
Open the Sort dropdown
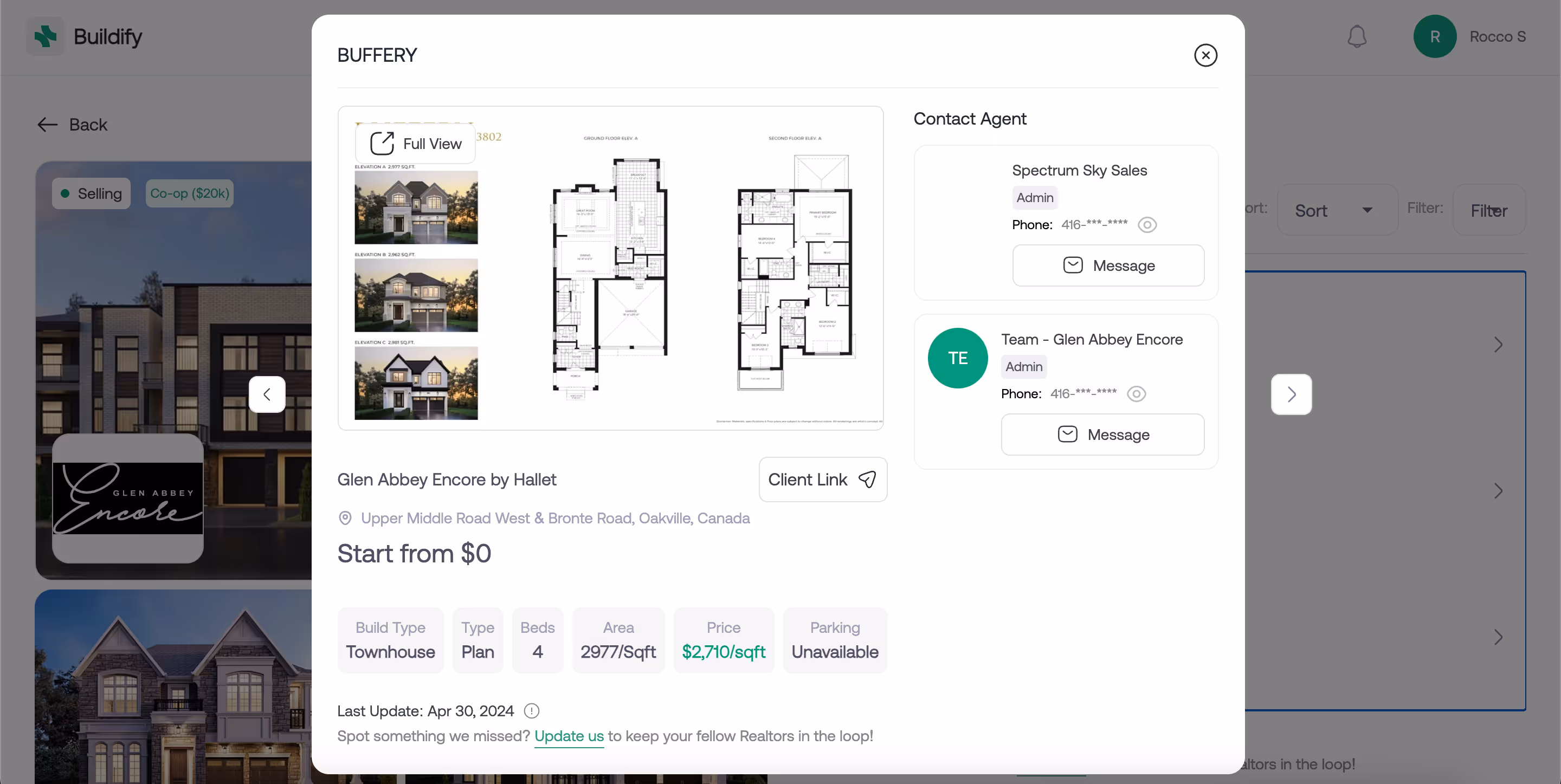coord(1336,210)
